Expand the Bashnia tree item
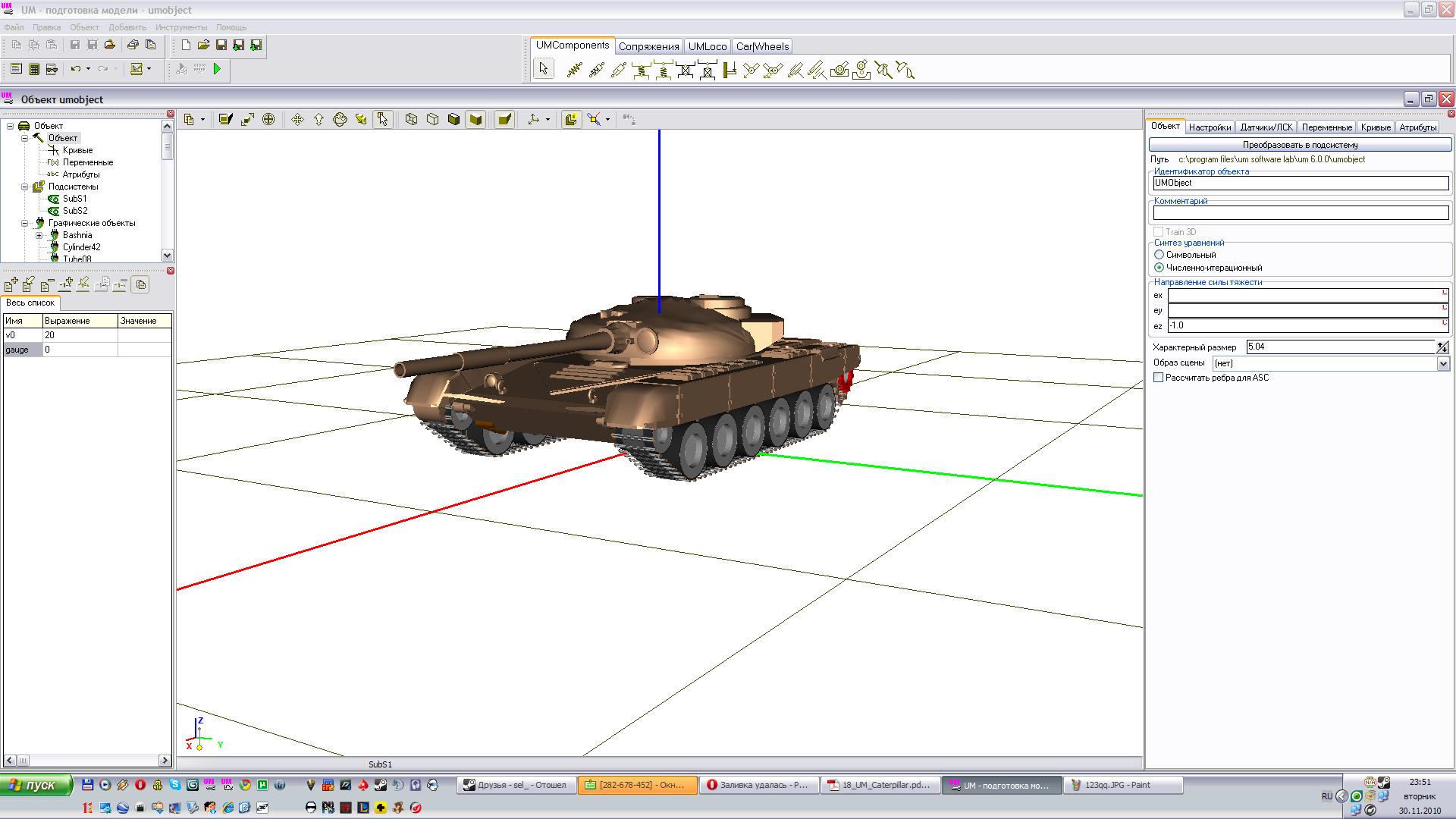This screenshot has height=819, width=1456. tap(39, 235)
